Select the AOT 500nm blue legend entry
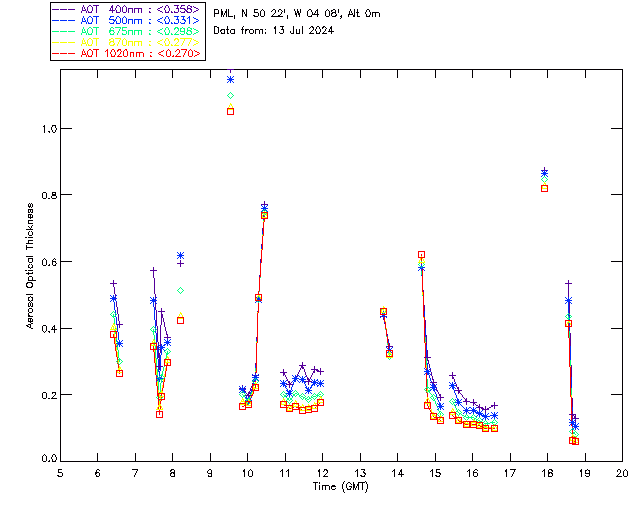Screen dimensions: 640x512 (x=126, y=20)
